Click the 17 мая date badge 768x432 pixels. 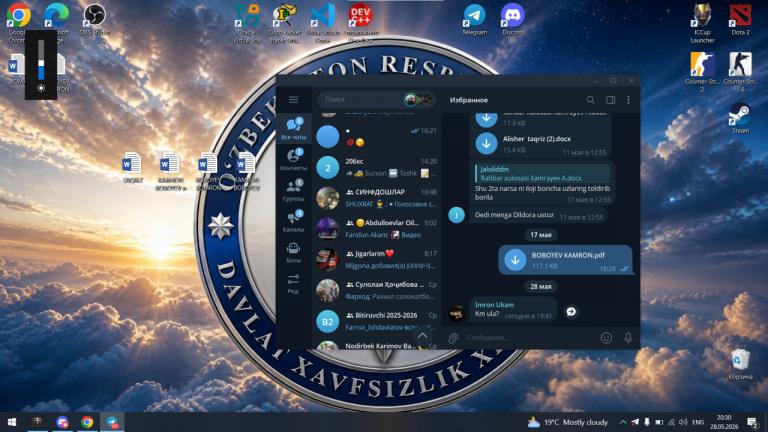coord(540,235)
